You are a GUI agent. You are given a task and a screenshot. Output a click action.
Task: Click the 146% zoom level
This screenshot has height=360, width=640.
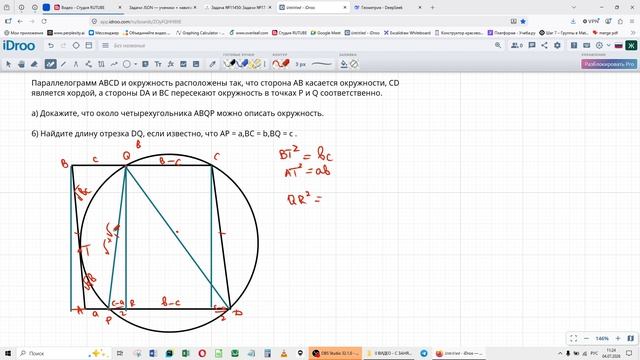602,339
